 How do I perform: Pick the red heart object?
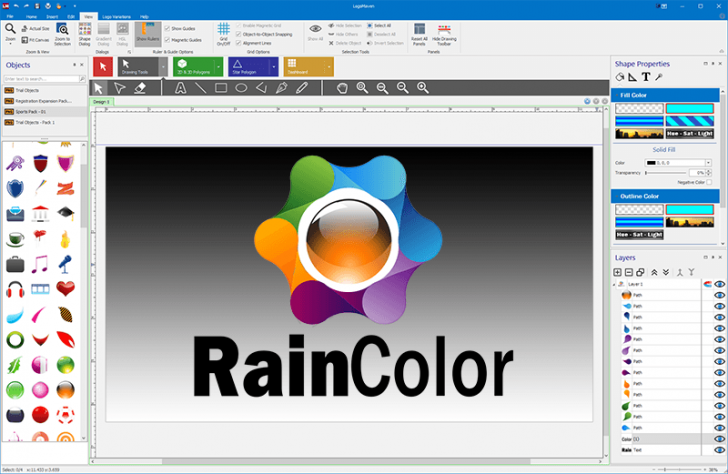point(65,288)
